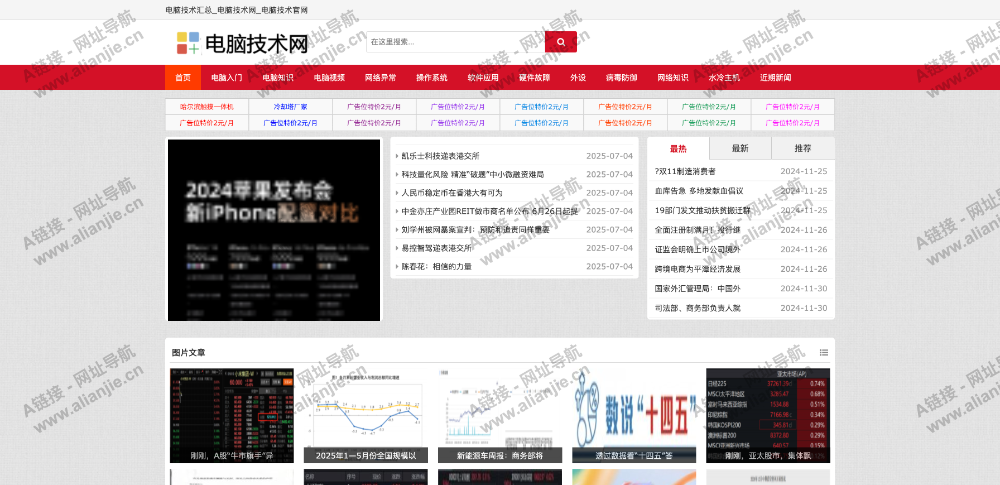
Task: Click the search box 在这里搜索
Action: (x=455, y=42)
